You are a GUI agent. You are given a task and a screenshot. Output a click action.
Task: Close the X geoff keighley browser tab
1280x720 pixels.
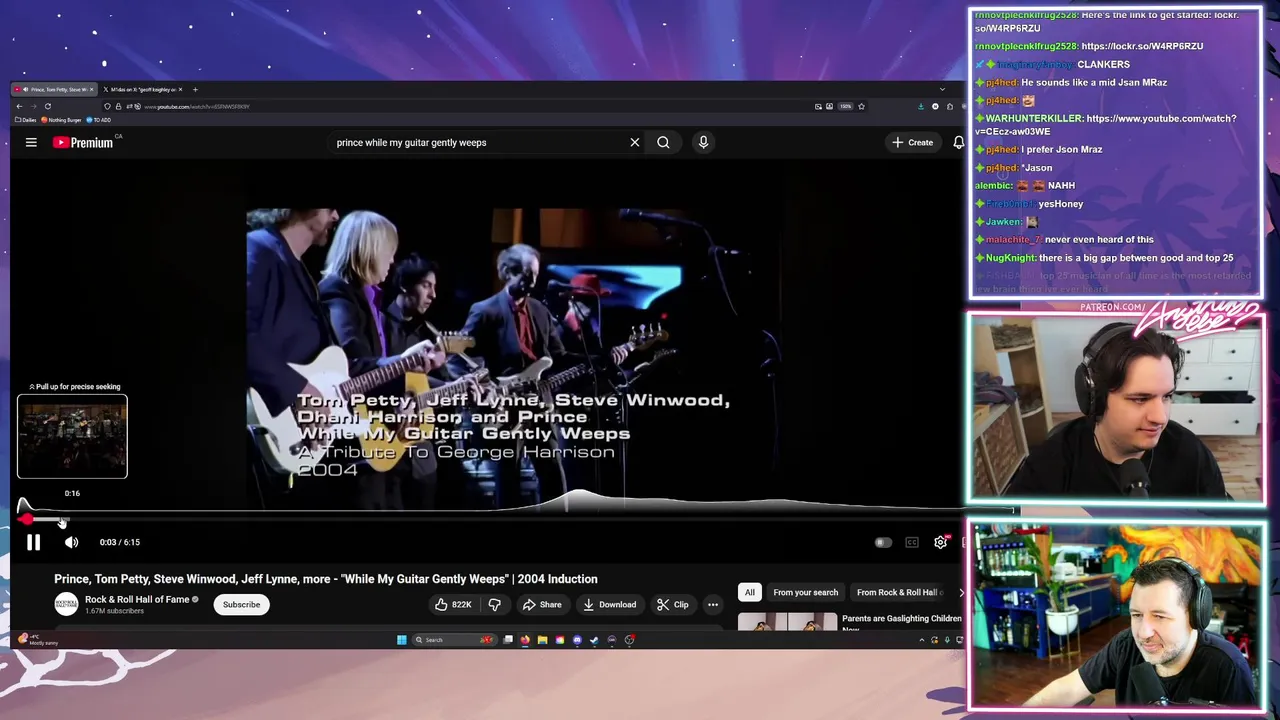[x=181, y=89]
